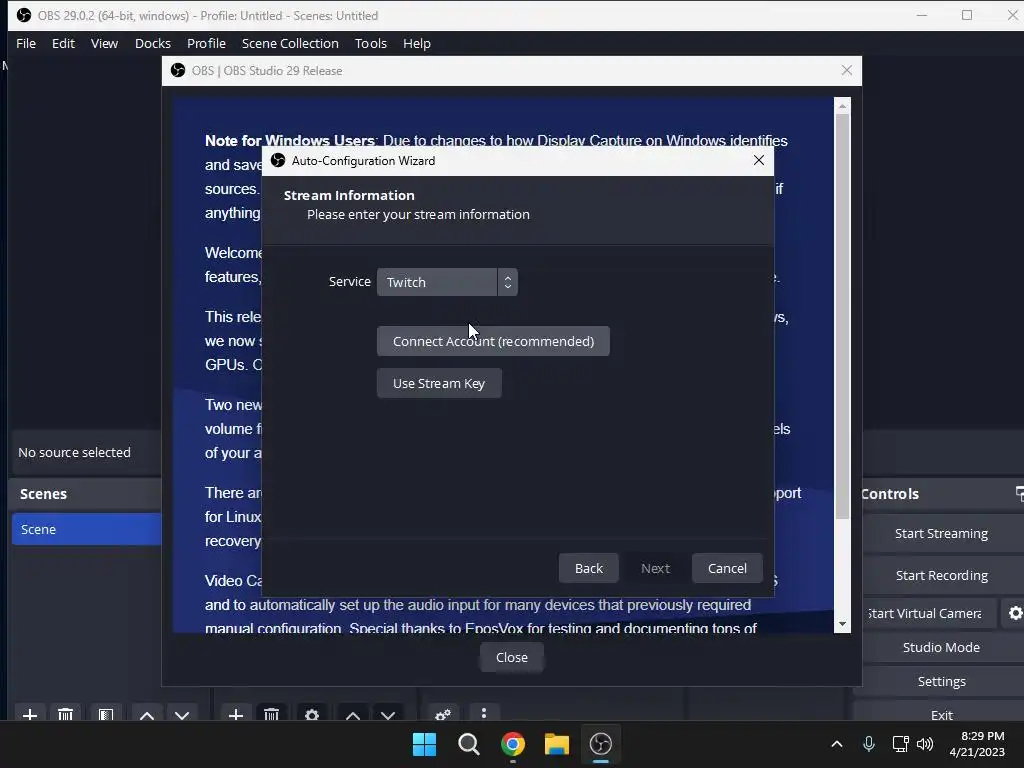Open advanced audio properties gears icon
1024x768 pixels.
coord(443,715)
